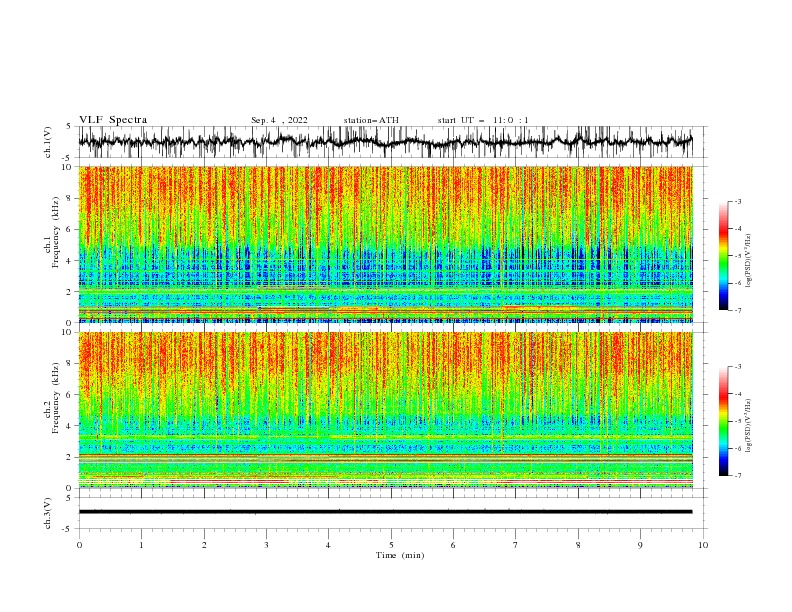Click the "ch.3(V)" waveform axis label

48,513
